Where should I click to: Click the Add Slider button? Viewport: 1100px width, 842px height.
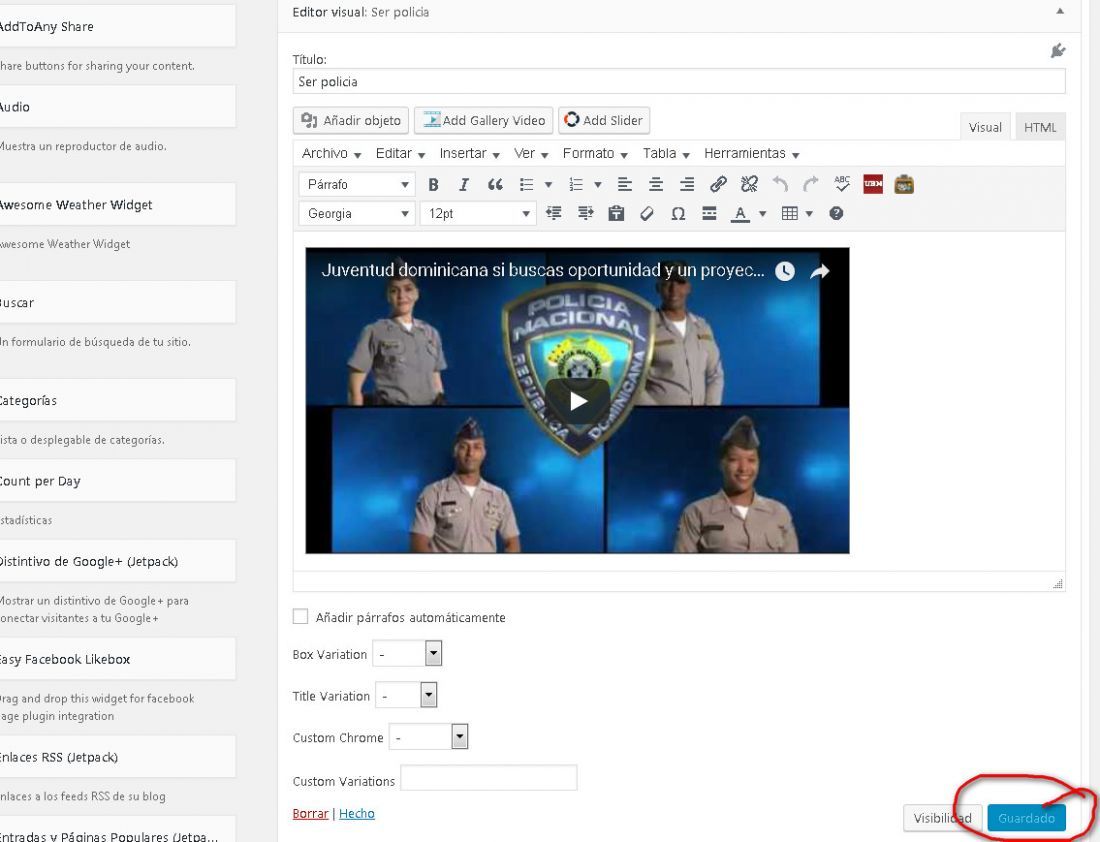pos(604,120)
